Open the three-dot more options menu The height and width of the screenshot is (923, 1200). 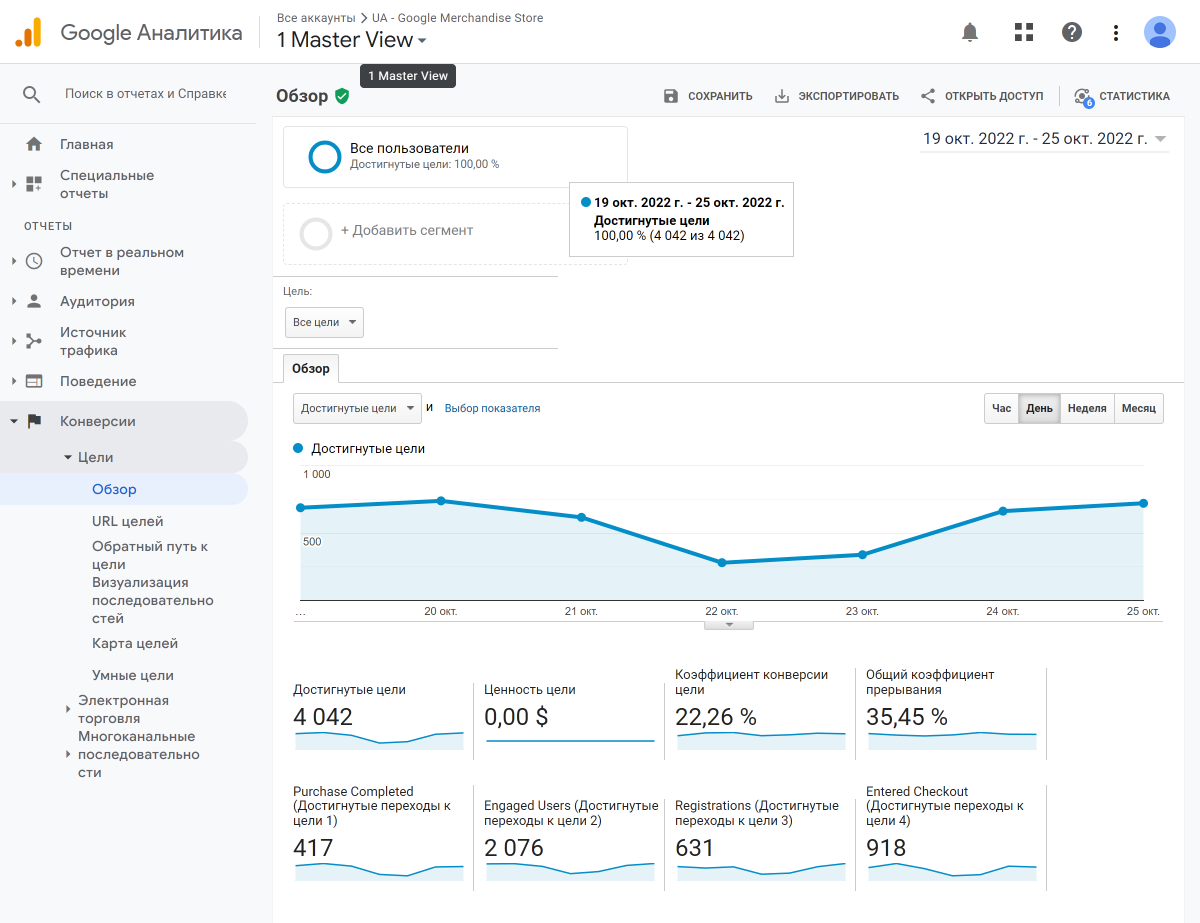pos(1116,32)
